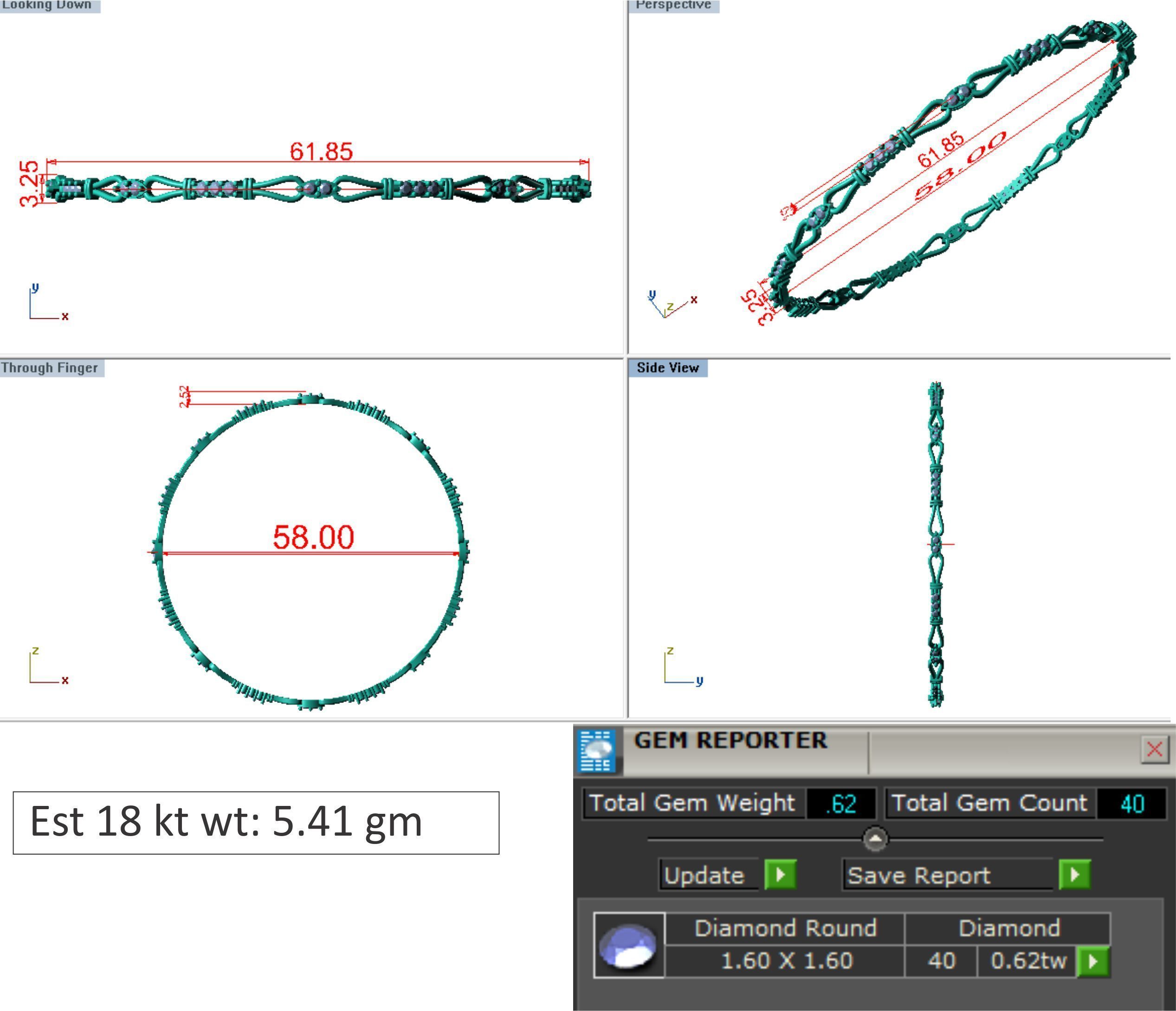1176x1011 pixels.
Task: Click green arrow next to 0.62tw
Action: (1093, 962)
